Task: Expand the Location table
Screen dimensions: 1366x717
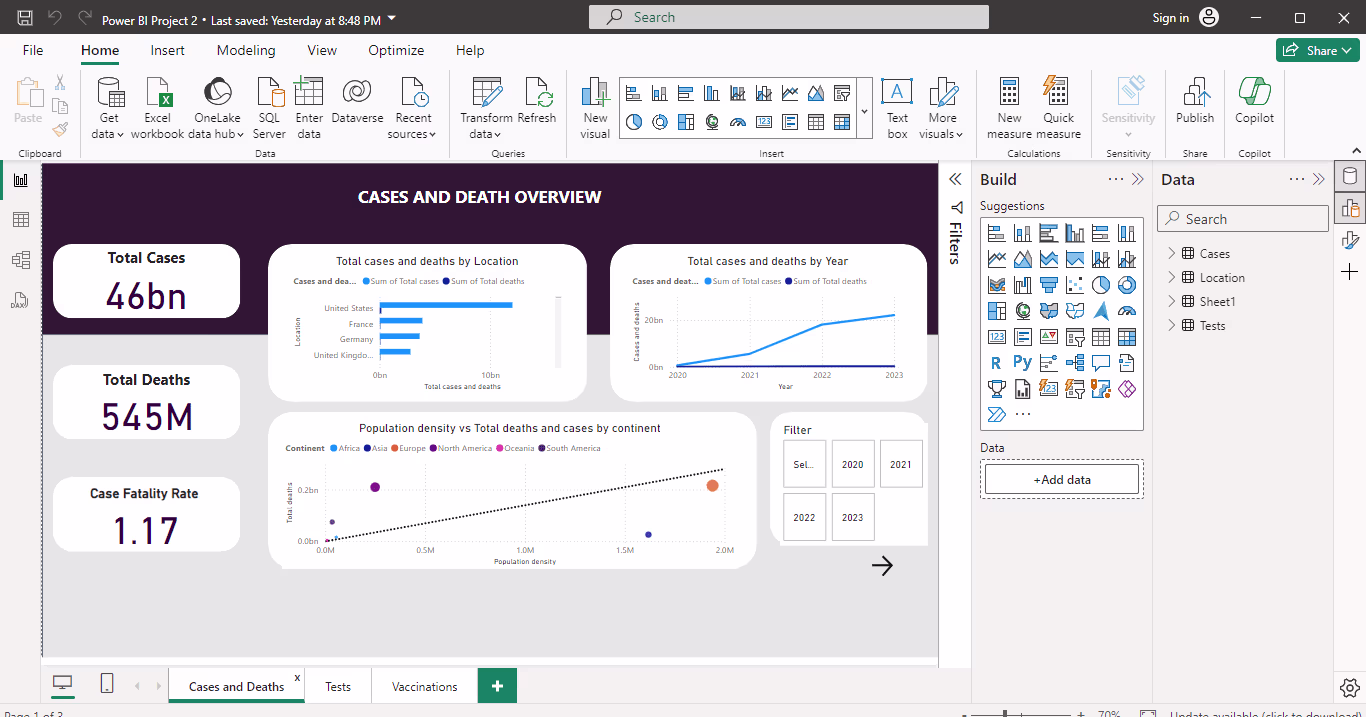Action: click(1172, 277)
